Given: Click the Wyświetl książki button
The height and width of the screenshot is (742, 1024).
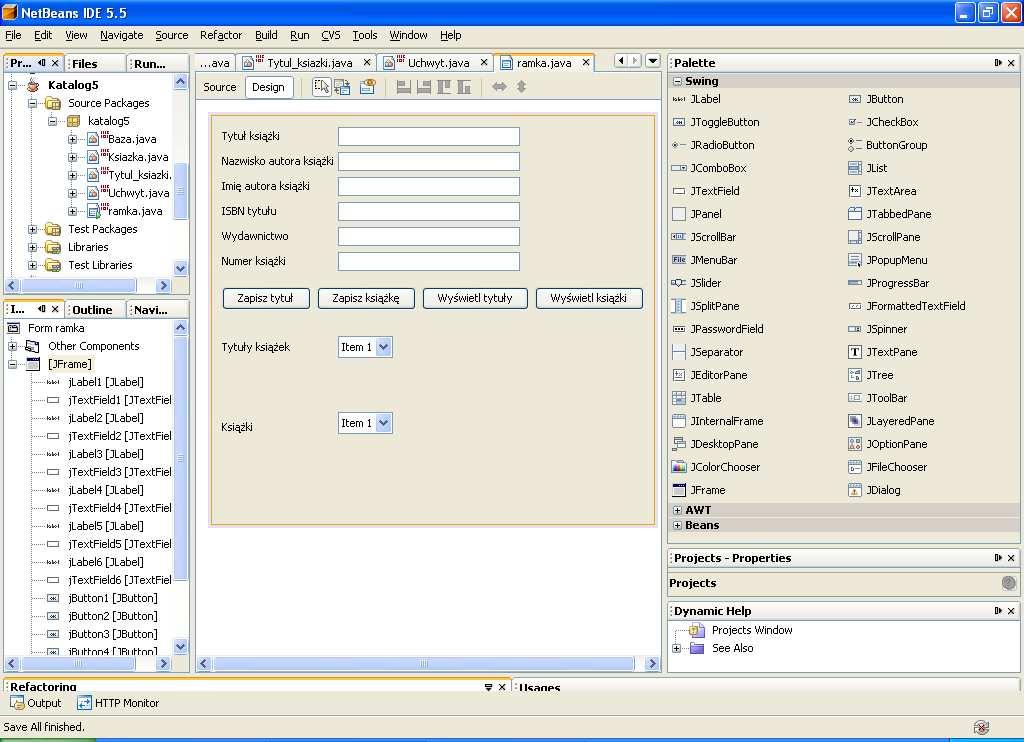Looking at the screenshot, I should pos(589,298).
